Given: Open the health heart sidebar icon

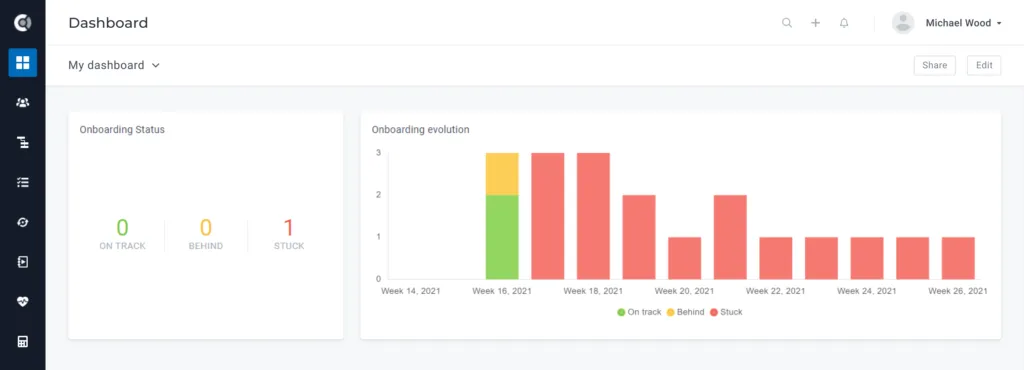Looking at the screenshot, I should tap(23, 301).
